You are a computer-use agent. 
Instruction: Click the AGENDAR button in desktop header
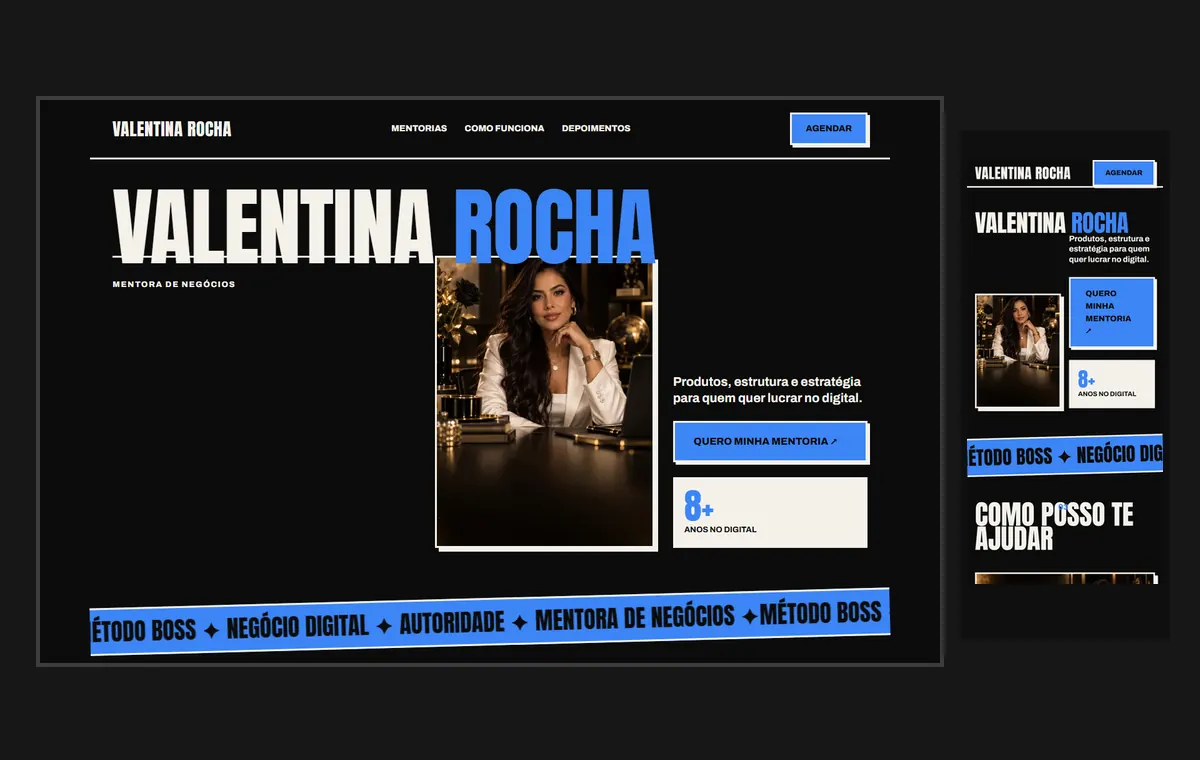(x=829, y=129)
